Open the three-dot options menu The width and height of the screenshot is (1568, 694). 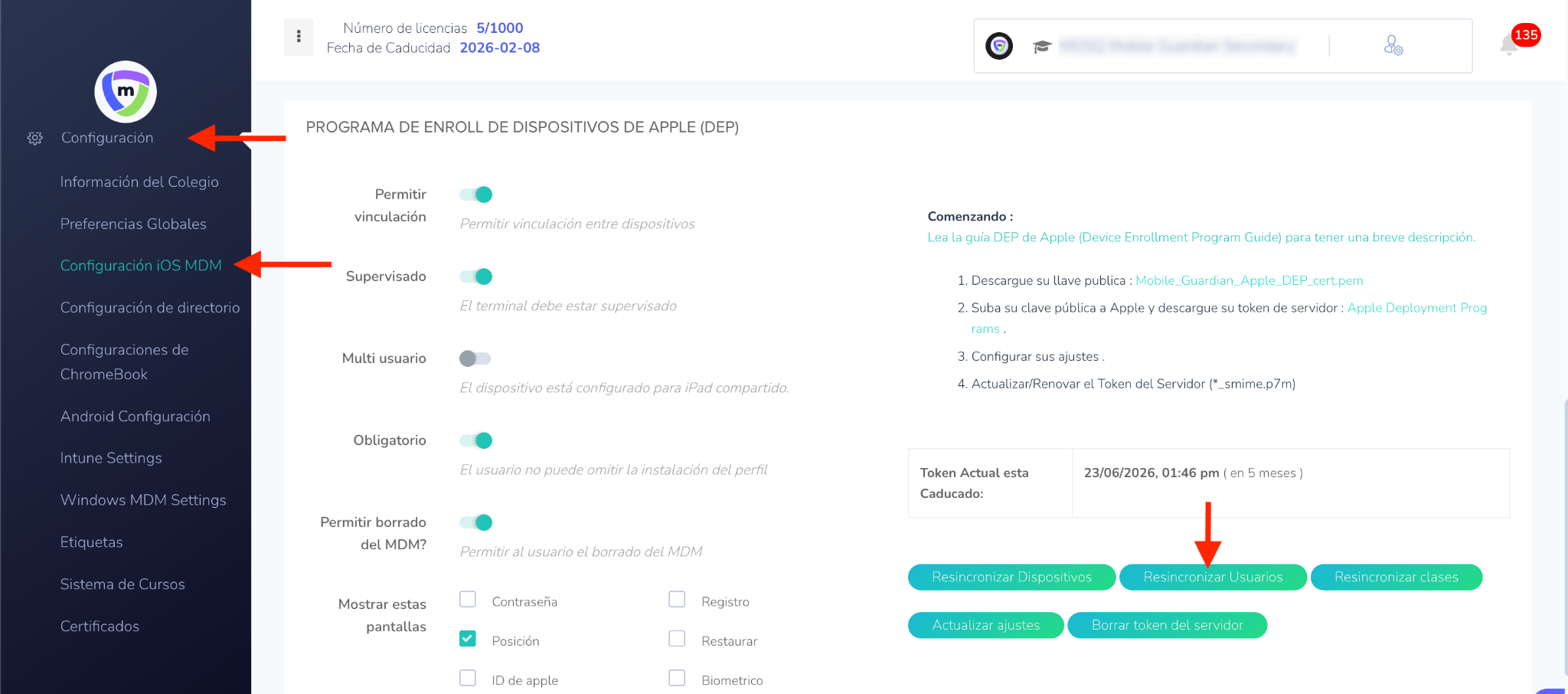coord(299,37)
